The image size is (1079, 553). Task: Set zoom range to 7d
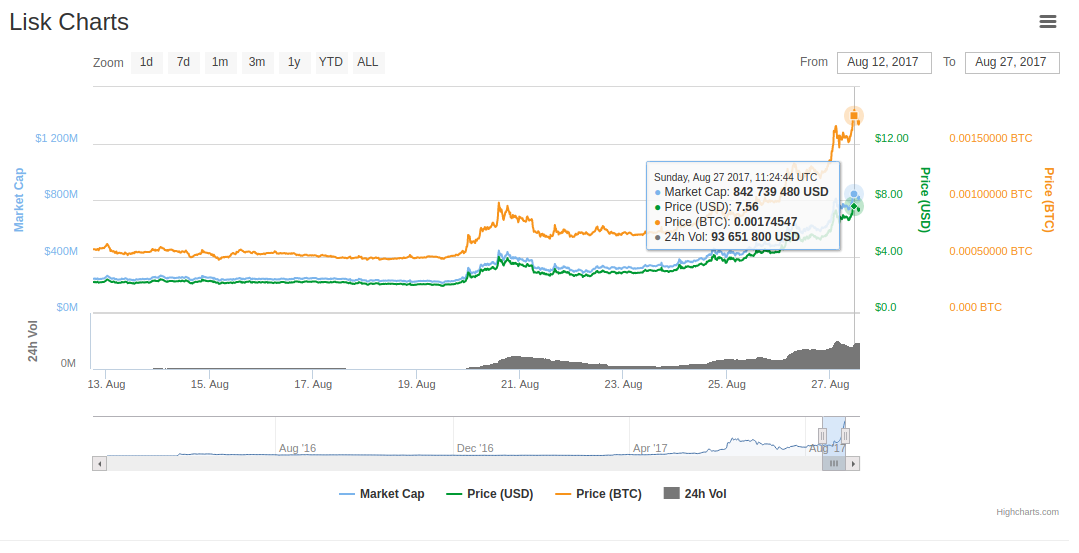[x=183, y=63]
